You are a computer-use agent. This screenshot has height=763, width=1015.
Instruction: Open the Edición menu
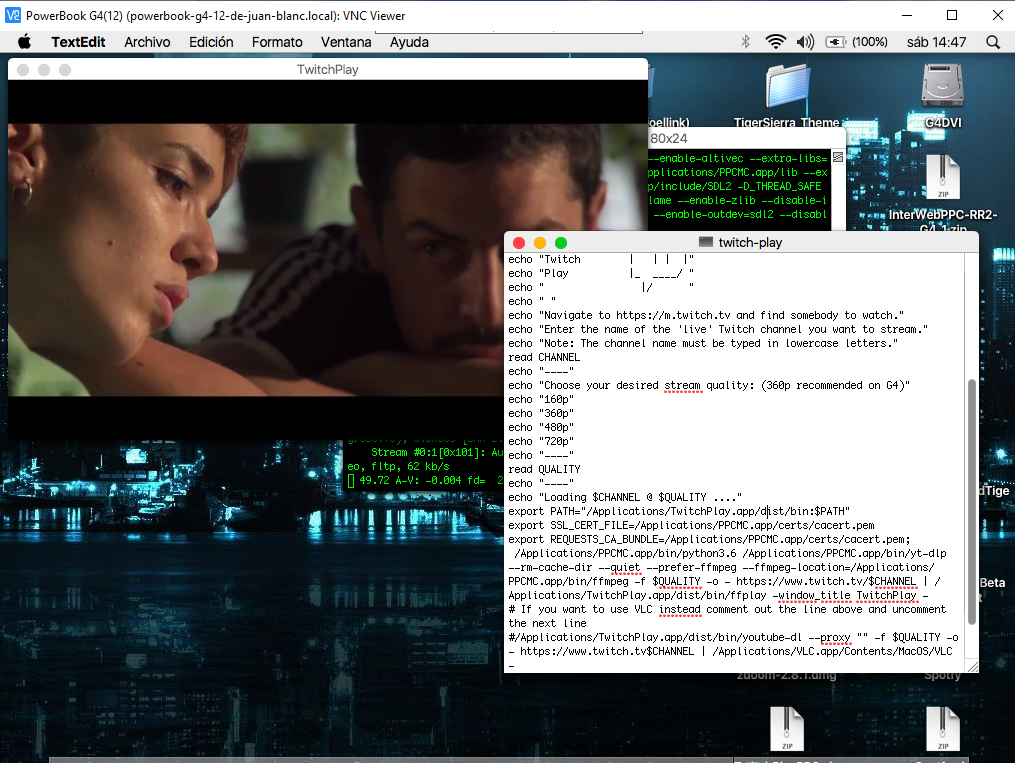(211, 42)
